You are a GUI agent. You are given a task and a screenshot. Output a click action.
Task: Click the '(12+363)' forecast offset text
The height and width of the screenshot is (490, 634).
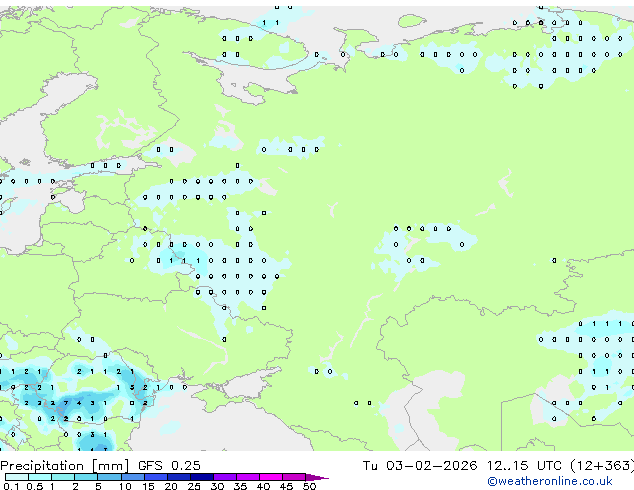click(602, 466)
